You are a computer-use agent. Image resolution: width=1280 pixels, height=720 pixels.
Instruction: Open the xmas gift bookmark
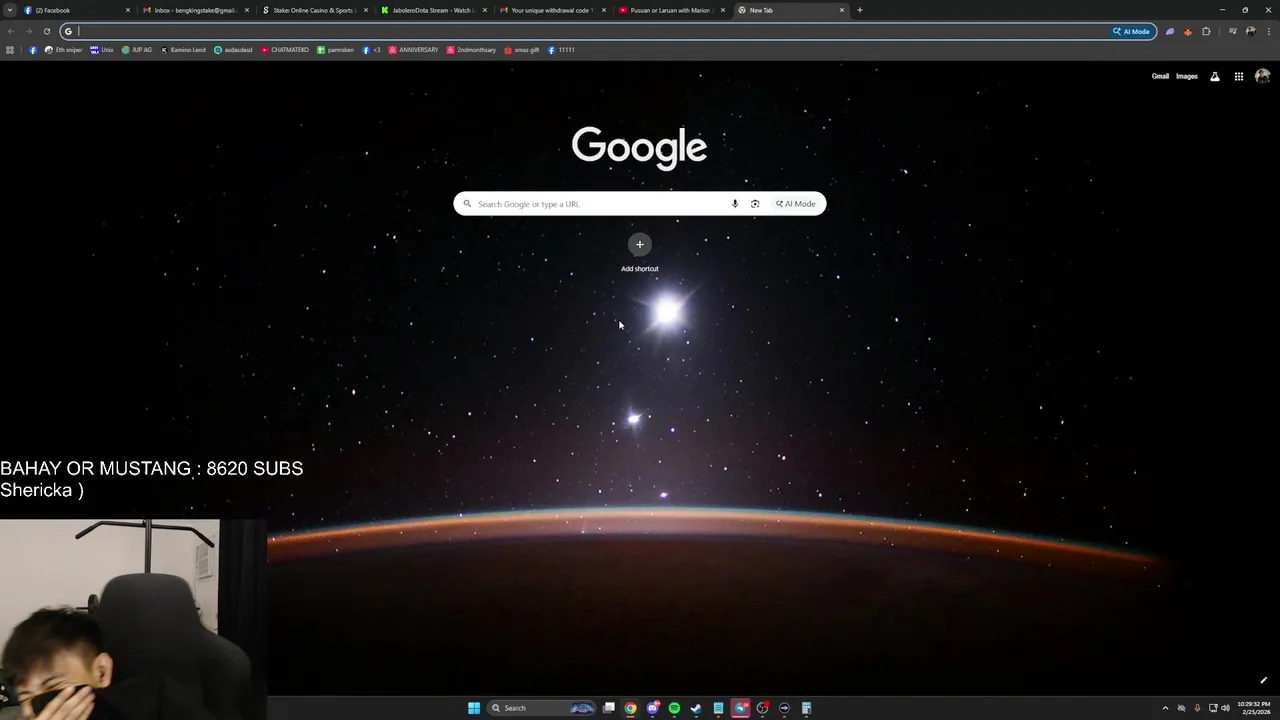pos(522,50)
